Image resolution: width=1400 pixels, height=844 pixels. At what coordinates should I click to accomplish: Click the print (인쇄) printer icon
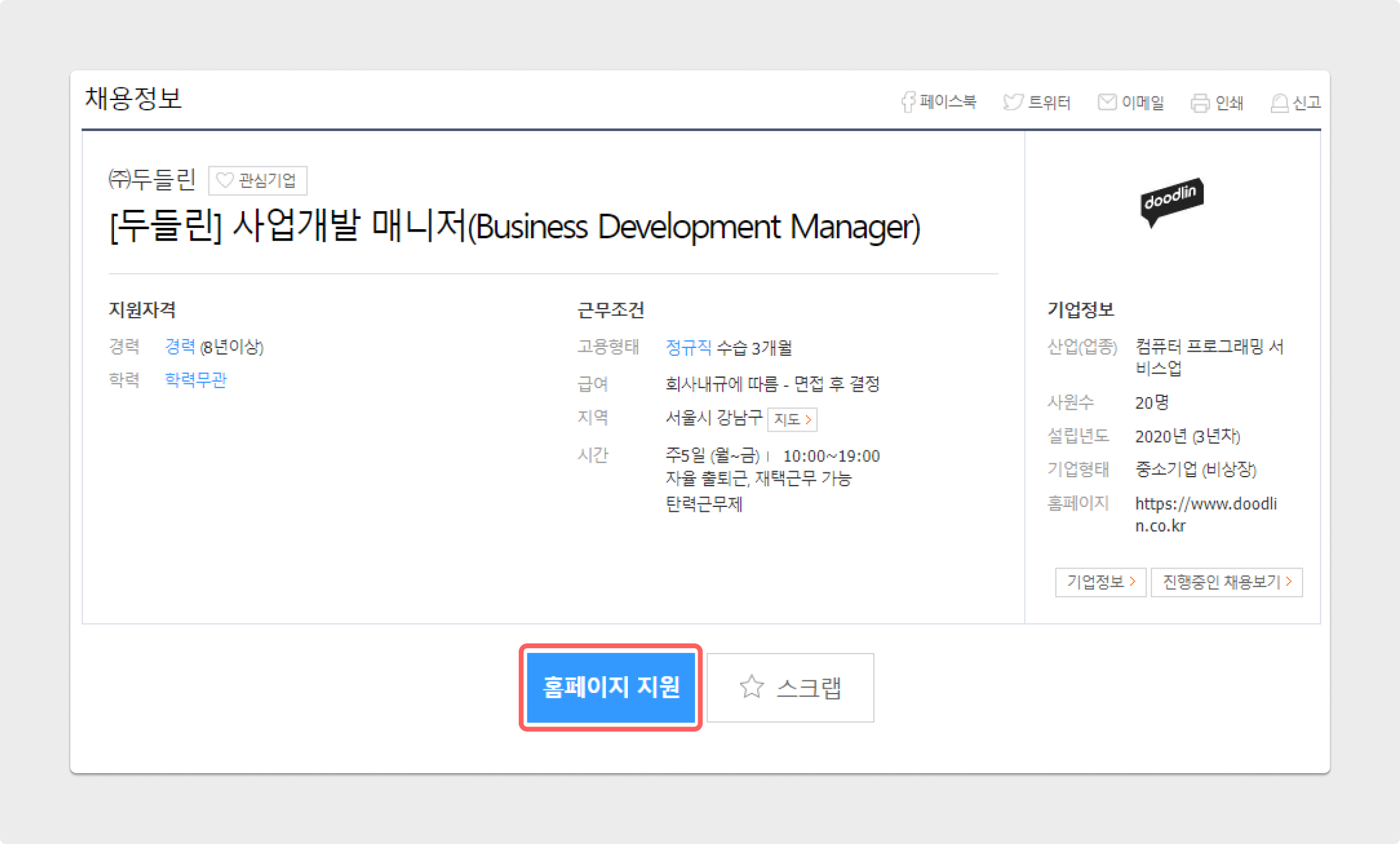tap(1200, 103)
